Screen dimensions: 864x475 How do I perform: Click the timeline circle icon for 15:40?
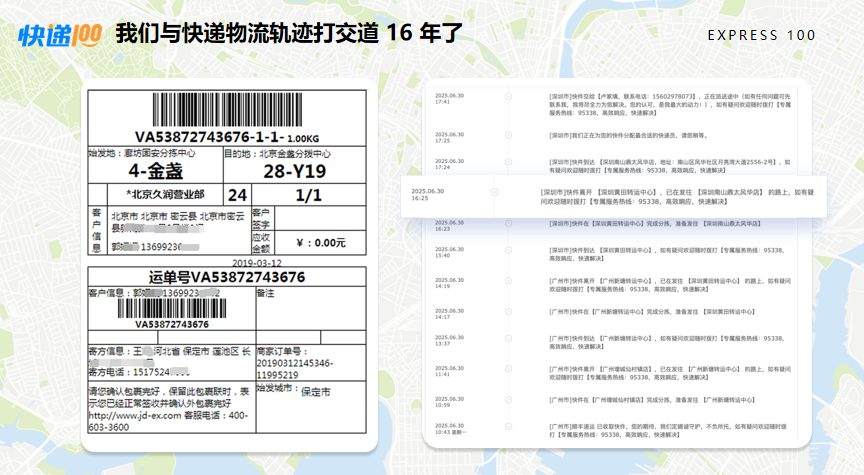[x=509, y=250]
